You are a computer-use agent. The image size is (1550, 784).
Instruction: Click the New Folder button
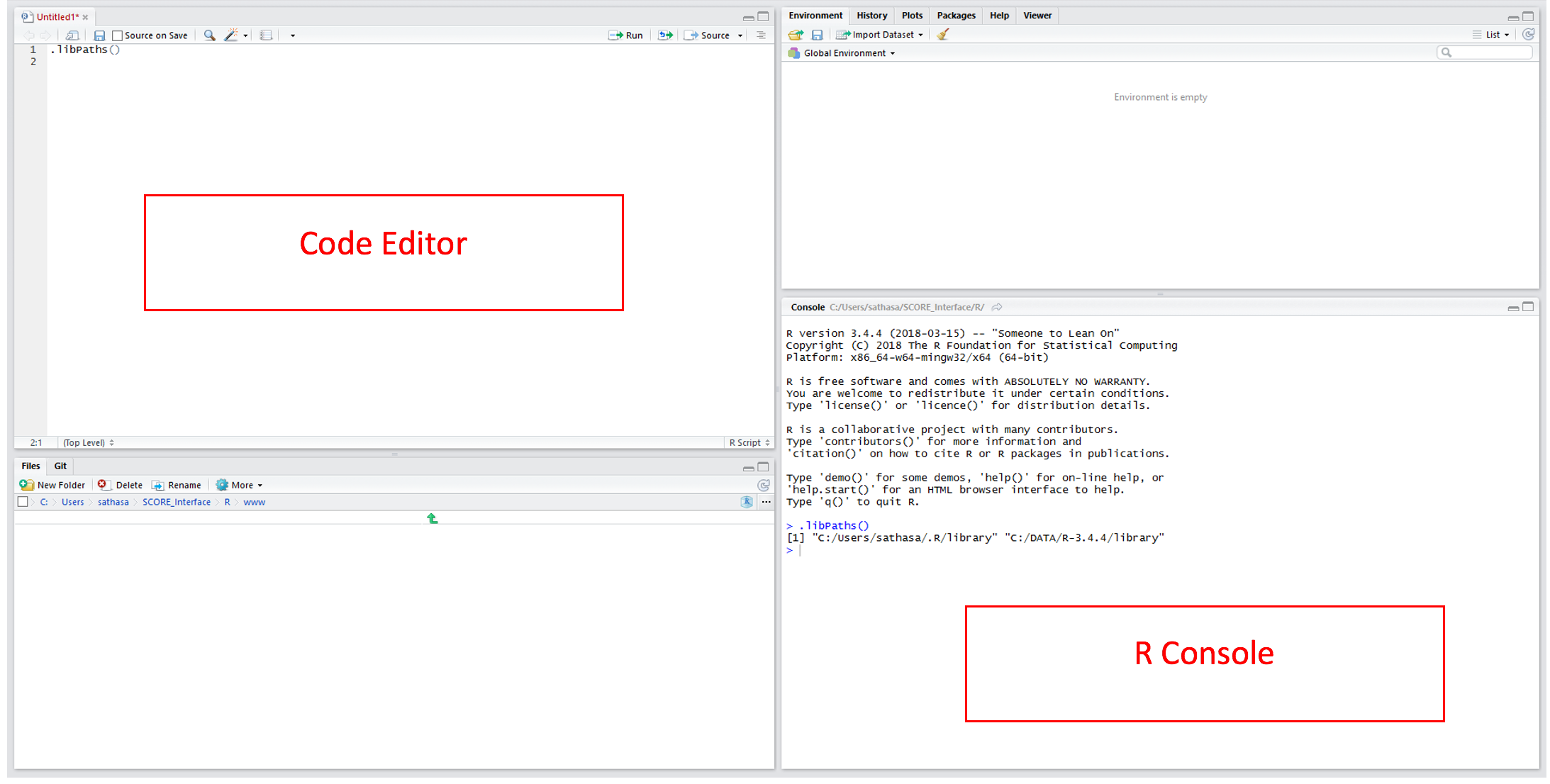pos(53,486)
